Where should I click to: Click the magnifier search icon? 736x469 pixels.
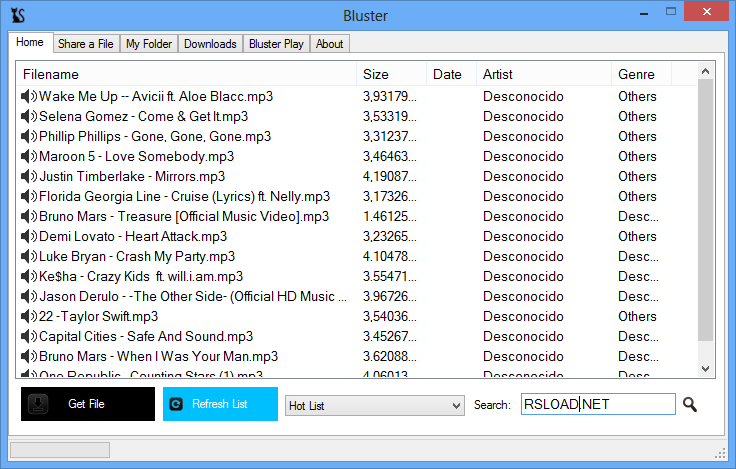[x=690, y=404]
